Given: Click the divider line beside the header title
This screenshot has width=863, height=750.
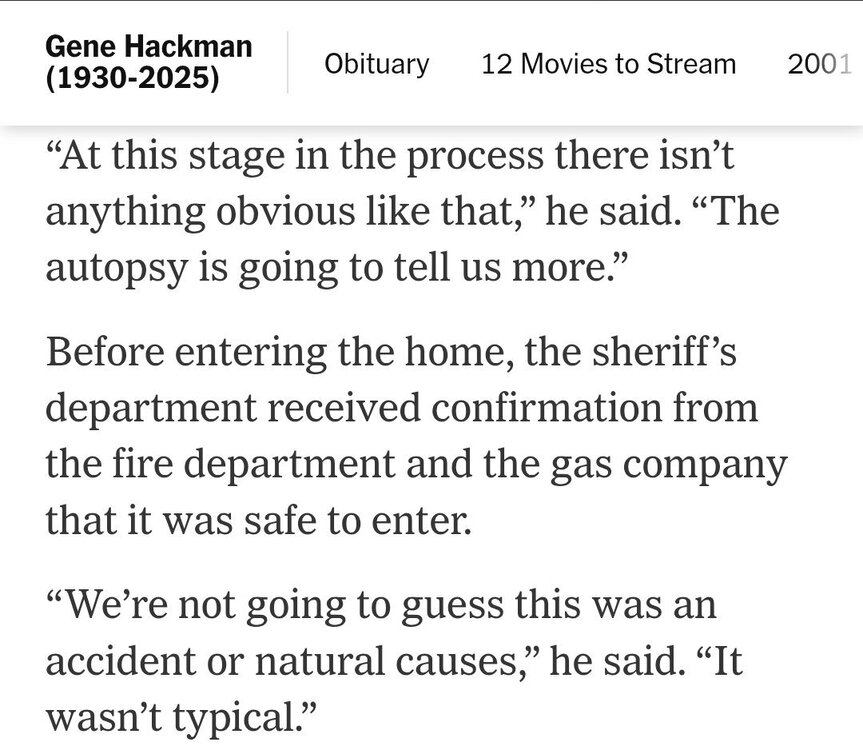Looking at the screenshot, I should coord(288,62).
